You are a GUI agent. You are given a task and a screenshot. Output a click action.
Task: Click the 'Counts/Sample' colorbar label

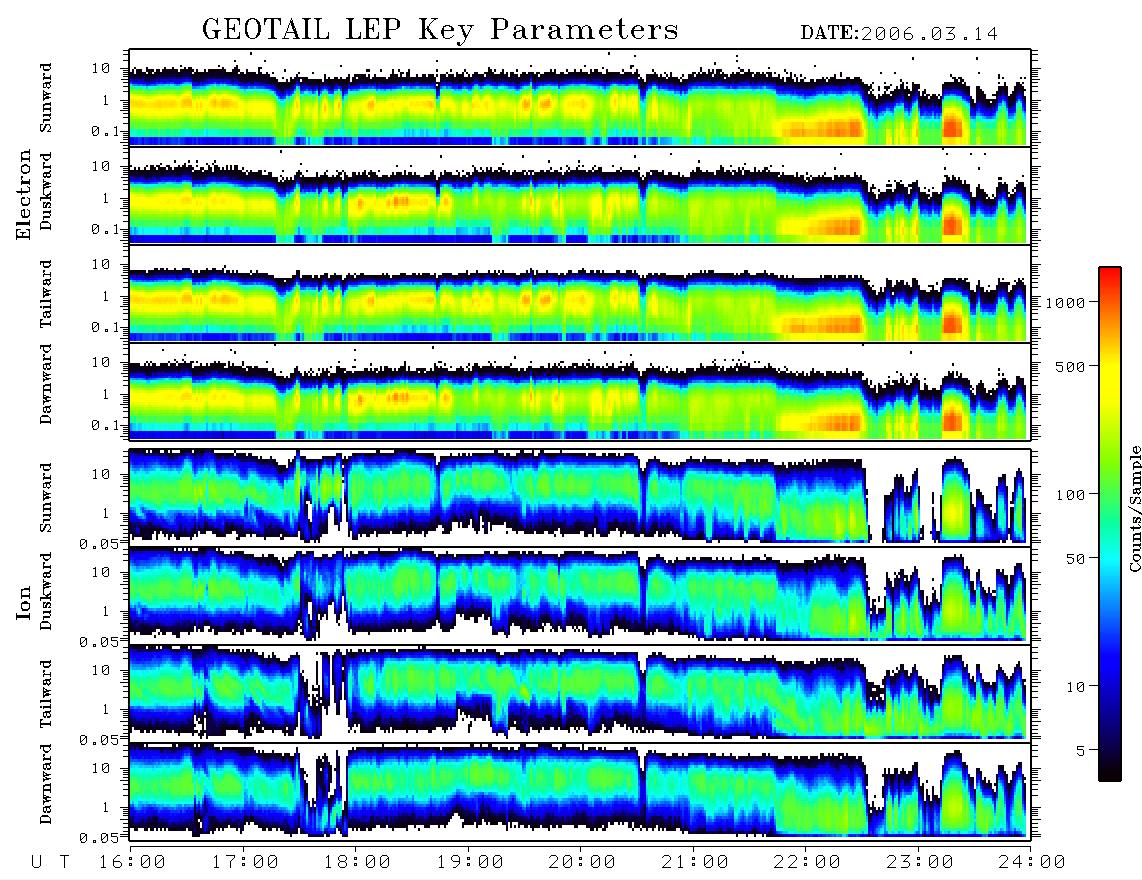(x=1134, y=508)
